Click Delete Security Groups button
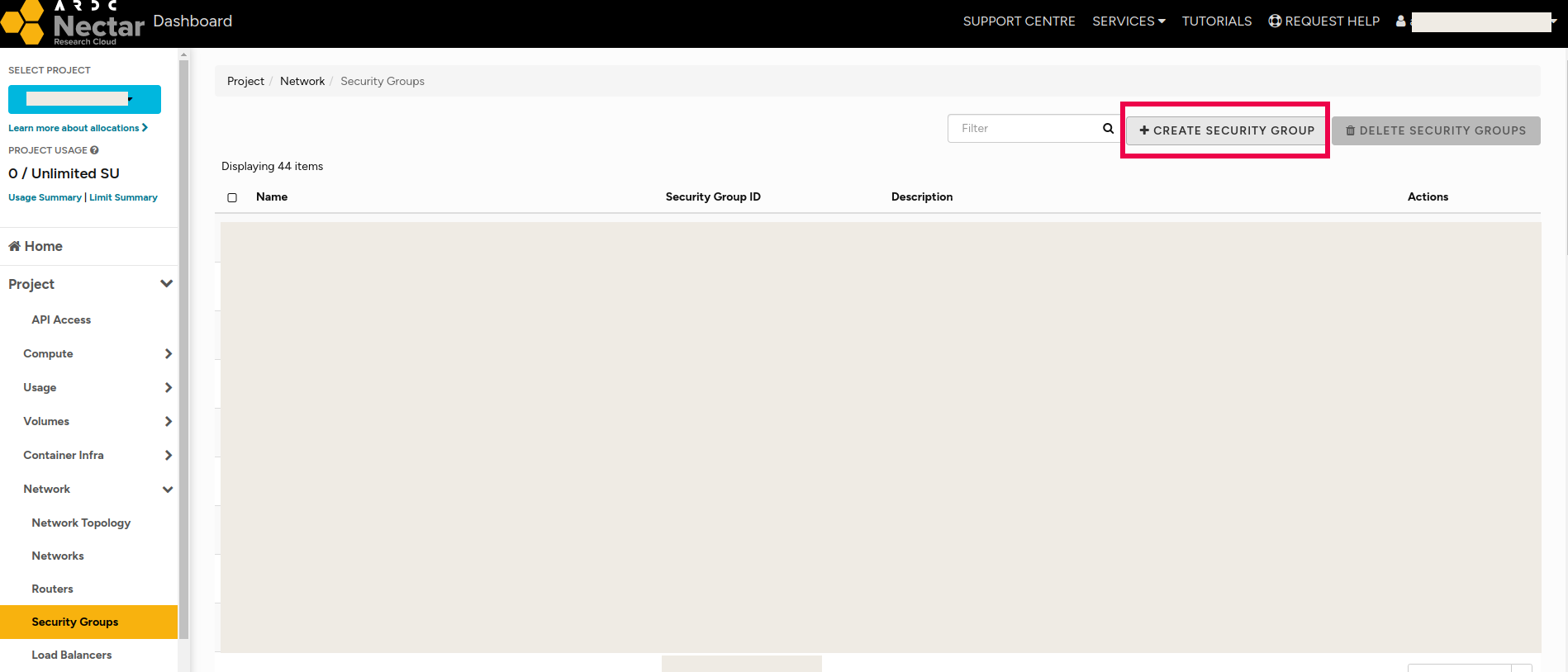This screenshot has height=672, width=1568. click(x=1436, y=130)
